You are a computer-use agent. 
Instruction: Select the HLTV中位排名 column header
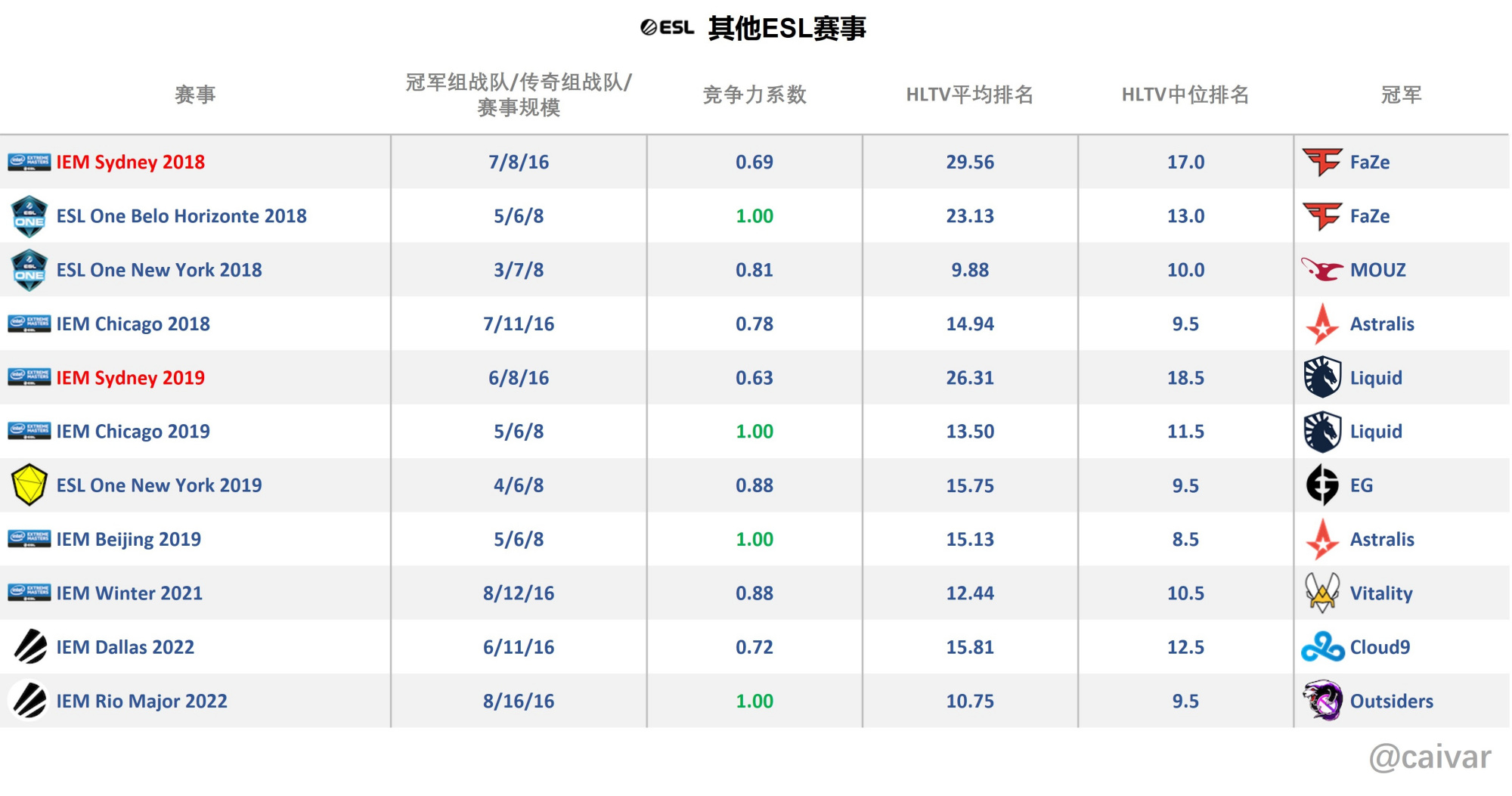(1185, 94)
